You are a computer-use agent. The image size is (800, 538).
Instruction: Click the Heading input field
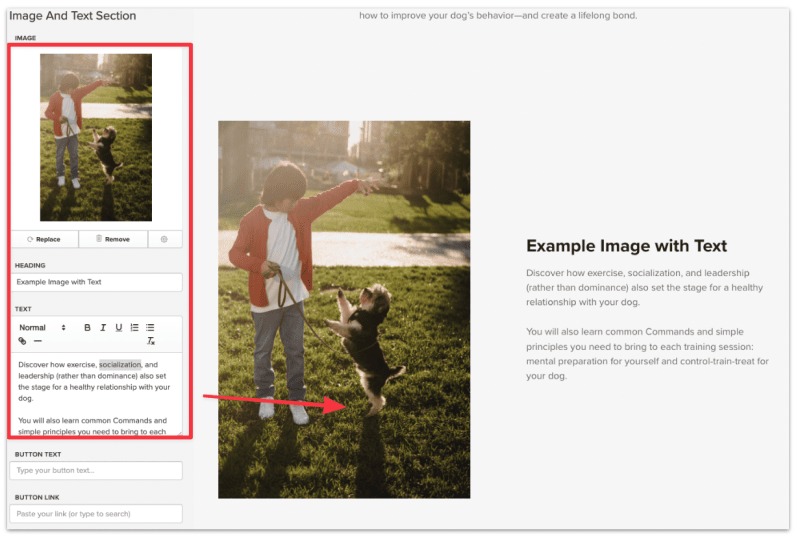(96, 282)
